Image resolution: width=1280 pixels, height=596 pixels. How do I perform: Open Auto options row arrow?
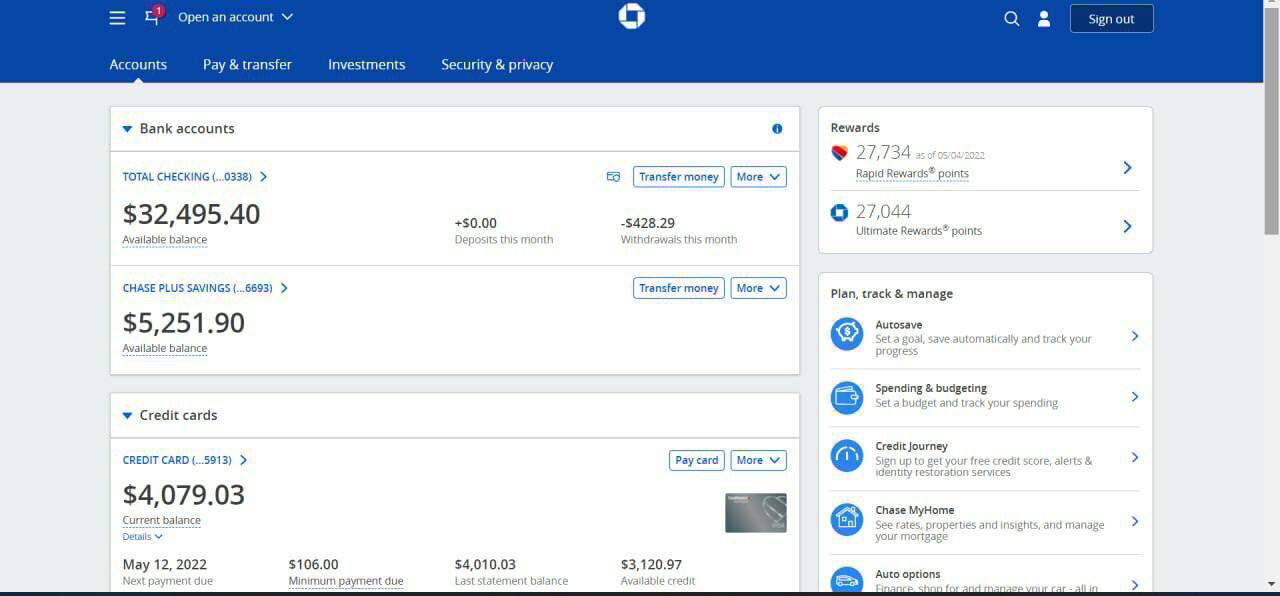[x=1135, y=584]
